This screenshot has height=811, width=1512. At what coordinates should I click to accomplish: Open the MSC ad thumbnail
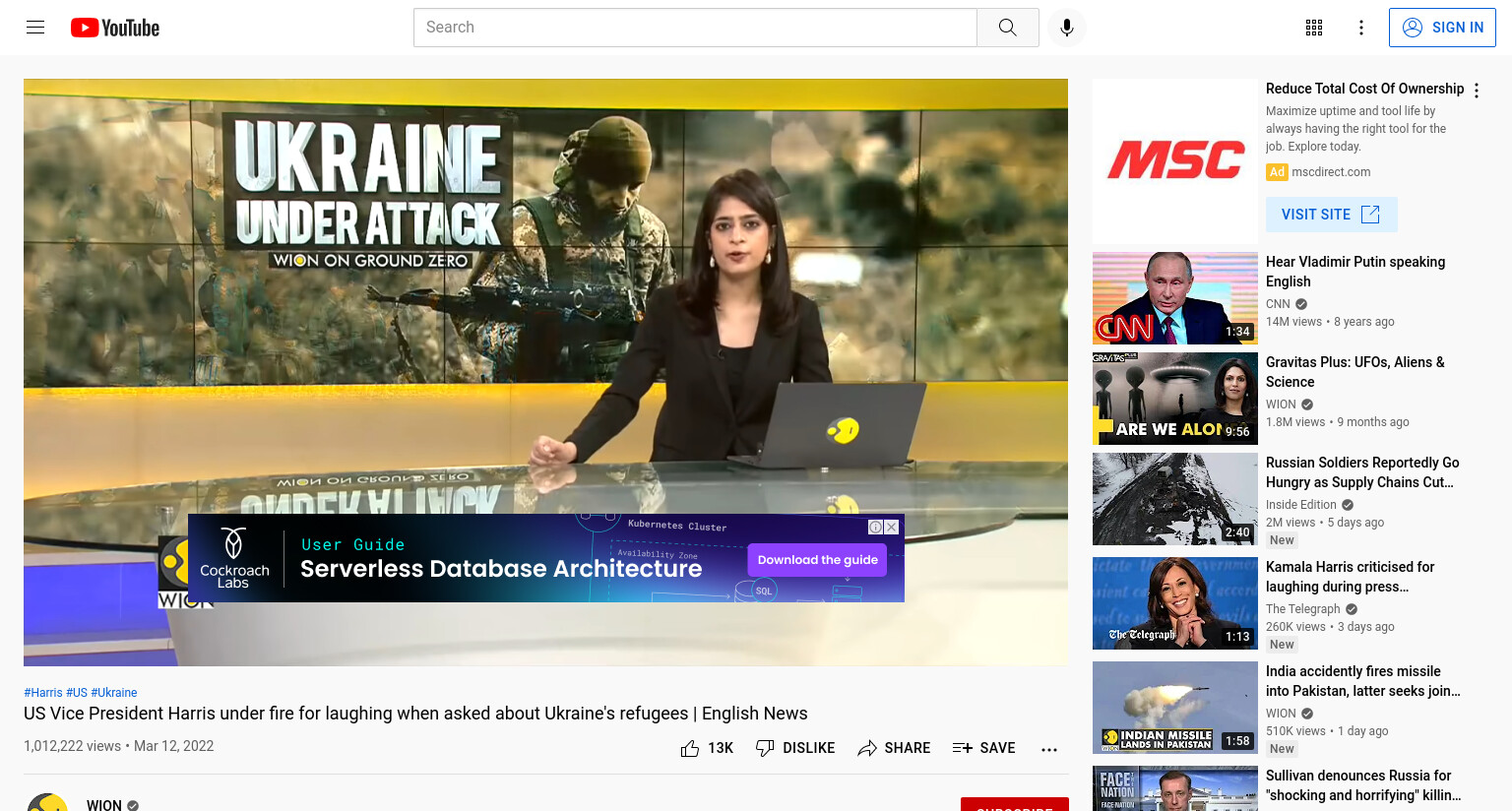pos(1175,161)
